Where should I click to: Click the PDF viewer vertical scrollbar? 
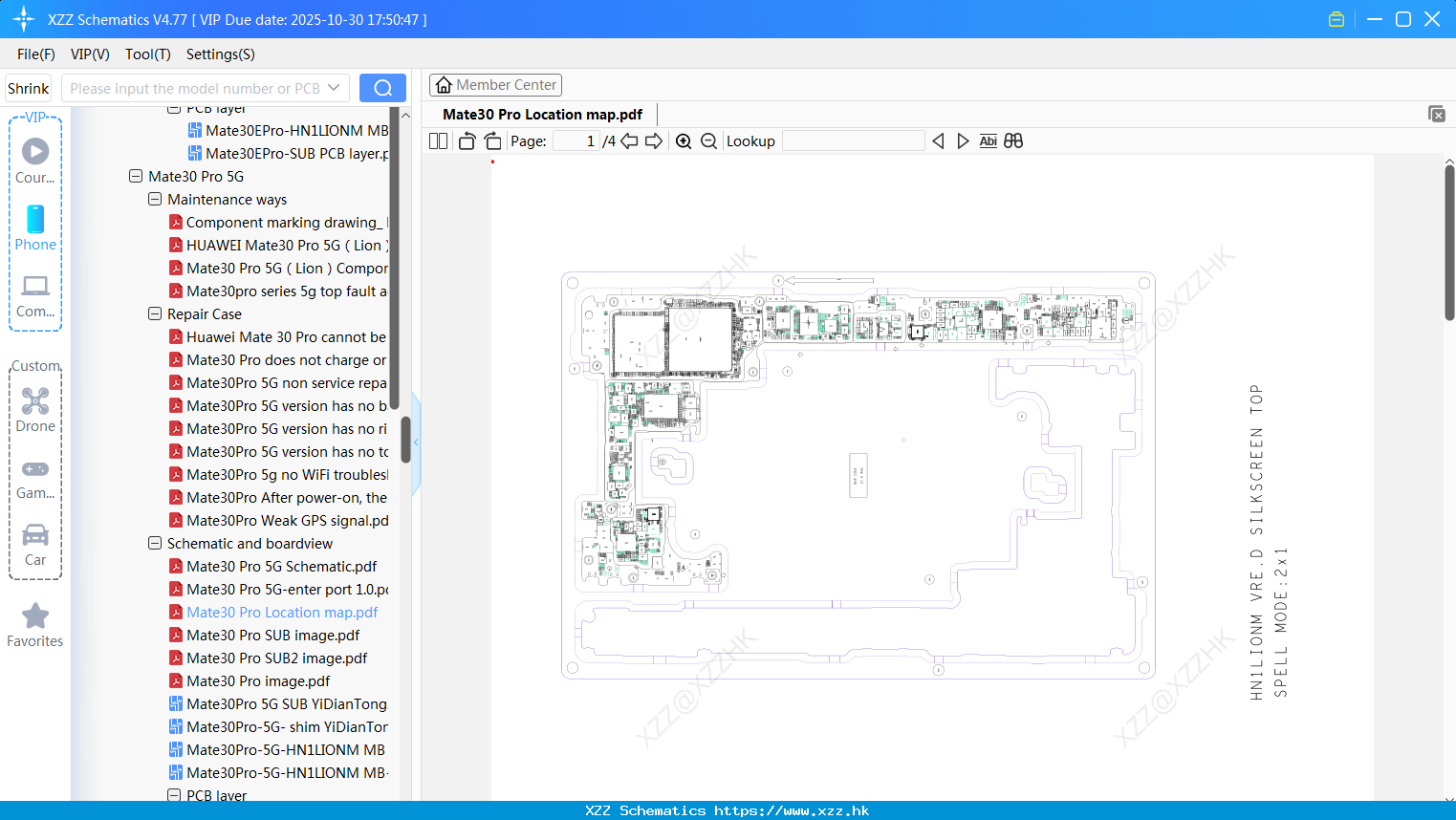pyautogui.click(x=1449, y=243)
